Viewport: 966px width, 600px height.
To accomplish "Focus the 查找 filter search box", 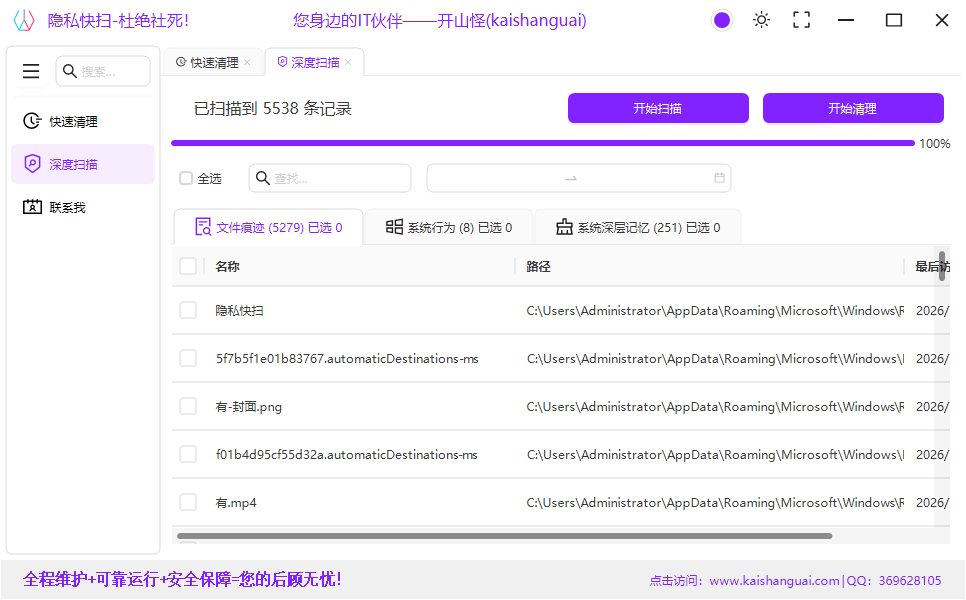I will (330, 178).
